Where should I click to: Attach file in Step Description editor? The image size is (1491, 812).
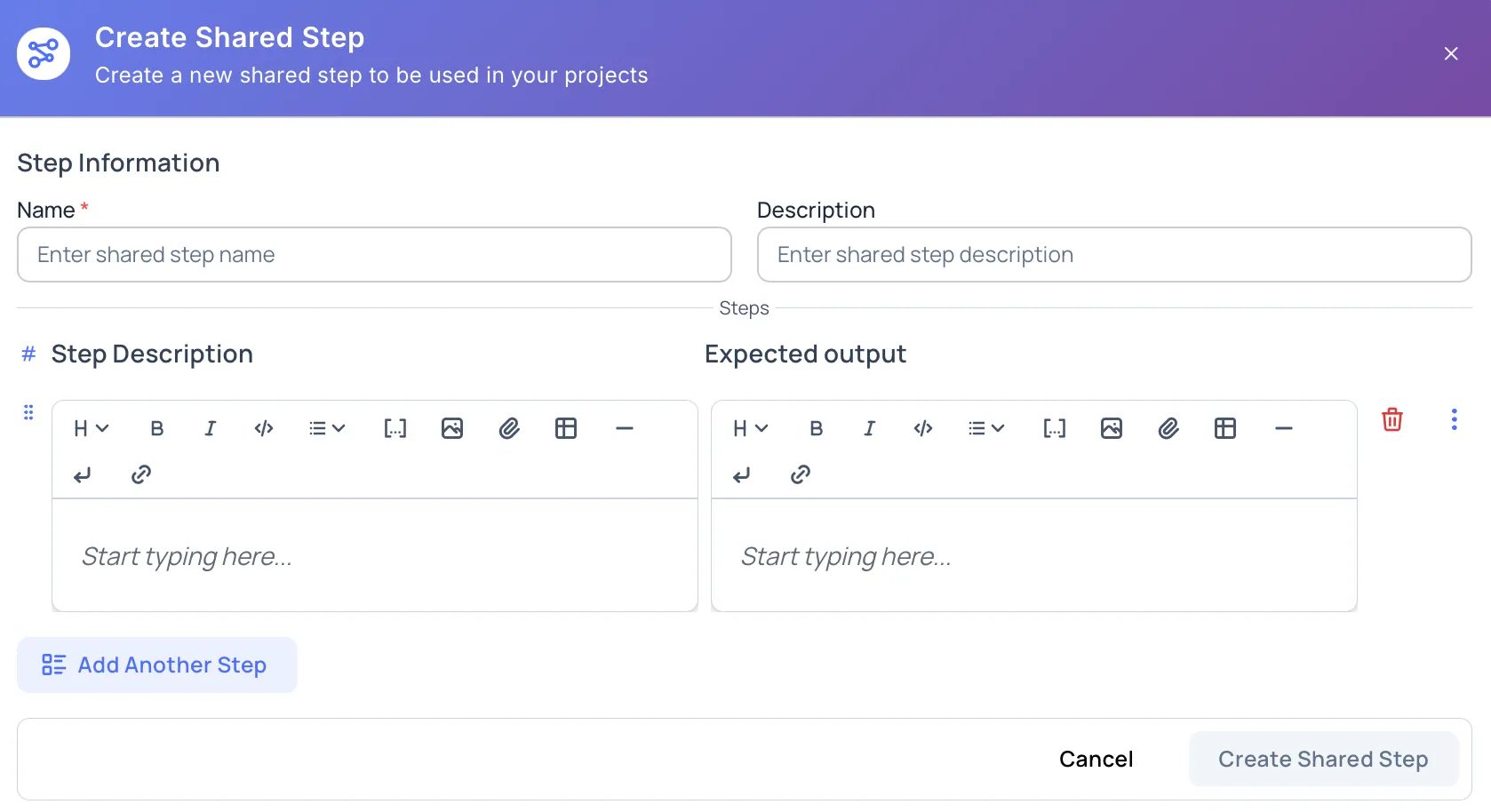509,428
